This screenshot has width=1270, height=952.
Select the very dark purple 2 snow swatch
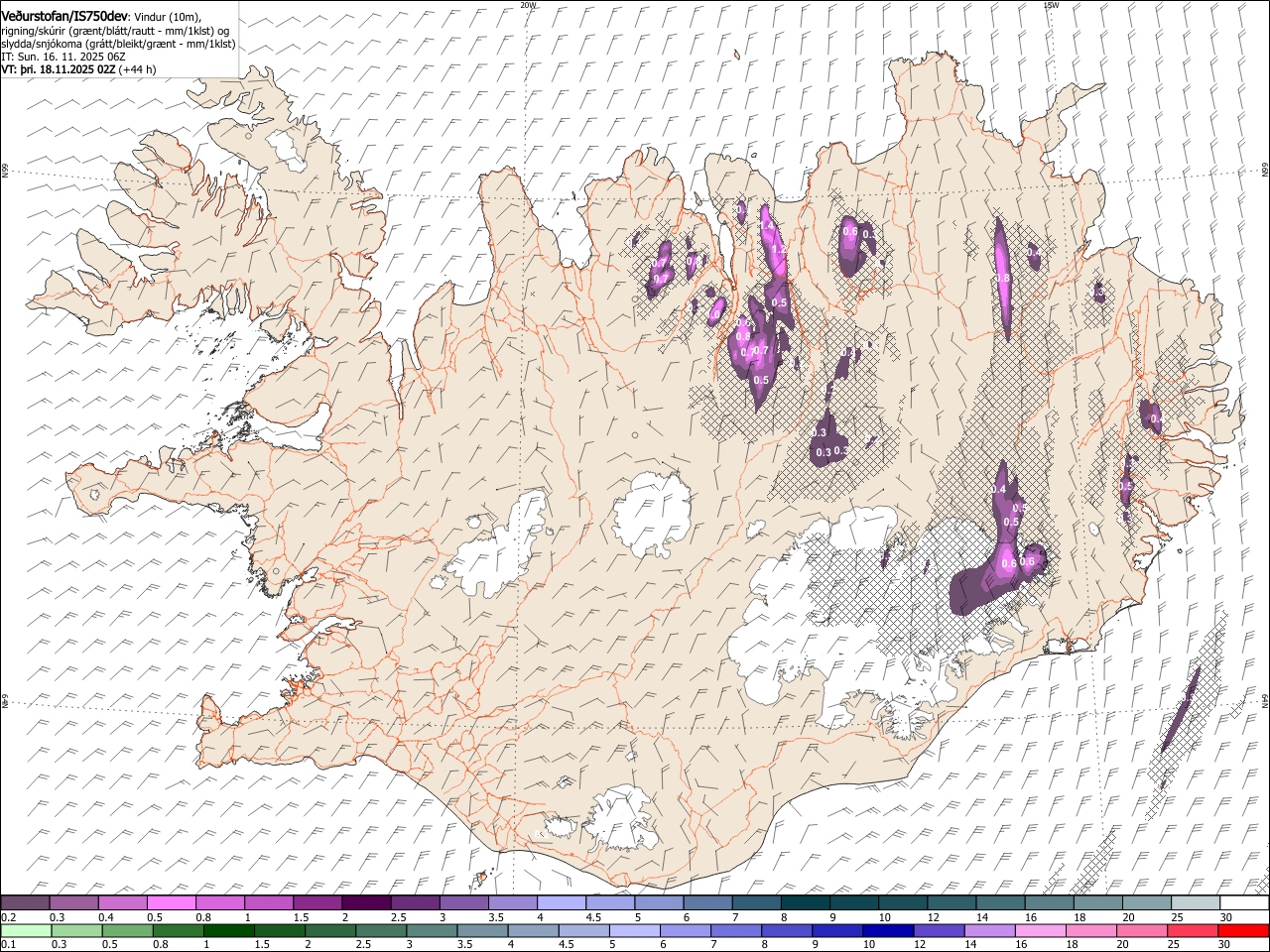coord(366,903)
